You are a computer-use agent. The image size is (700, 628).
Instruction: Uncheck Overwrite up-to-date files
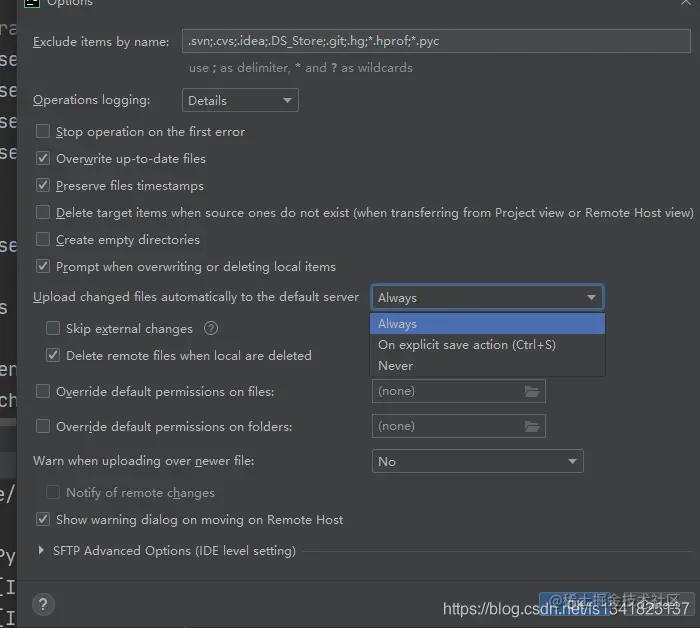(x=43, y=158)
